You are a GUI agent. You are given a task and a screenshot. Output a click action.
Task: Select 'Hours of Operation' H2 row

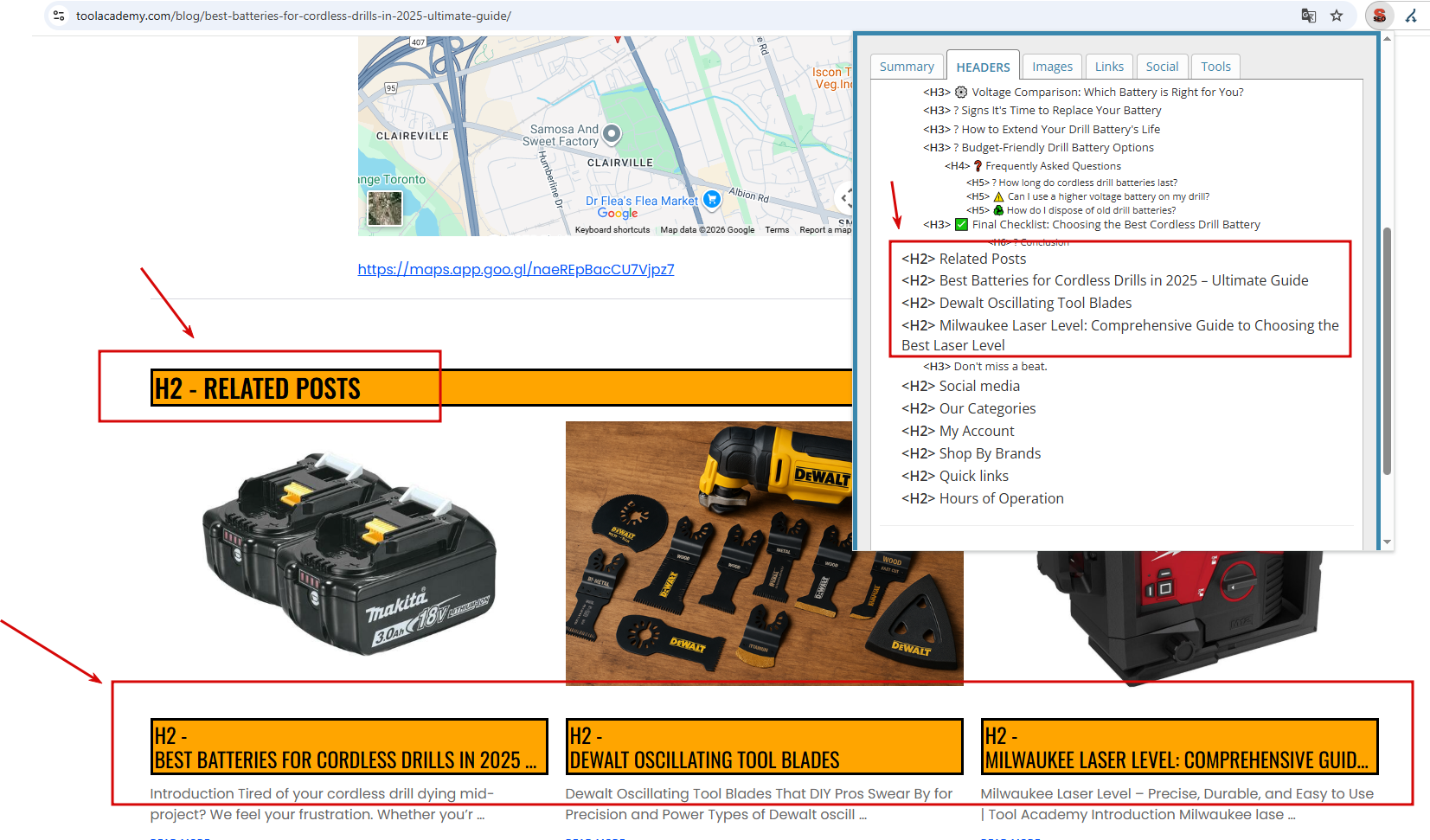point(983,498)
